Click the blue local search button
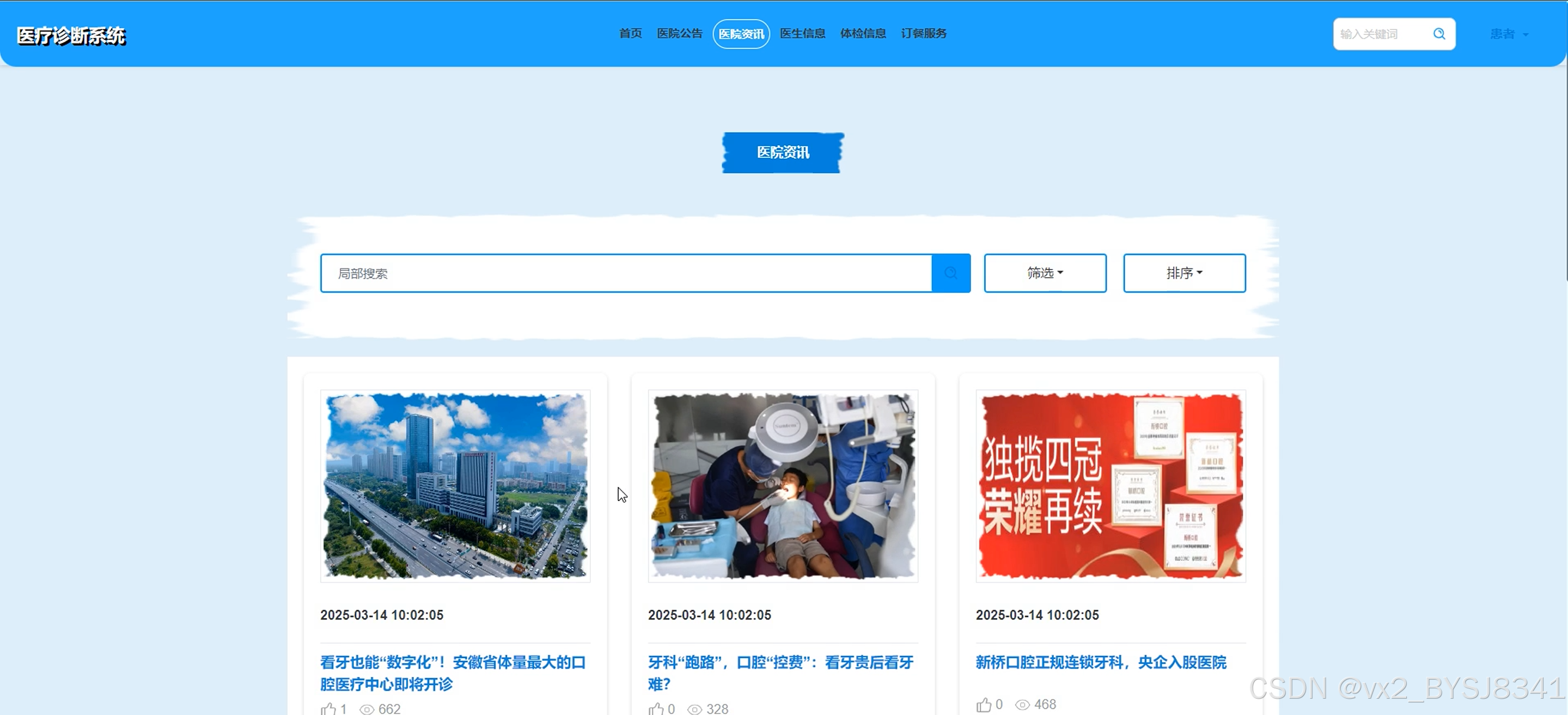Image resolution: width=1568 pixels, height=715 pixels. point(951,273)
